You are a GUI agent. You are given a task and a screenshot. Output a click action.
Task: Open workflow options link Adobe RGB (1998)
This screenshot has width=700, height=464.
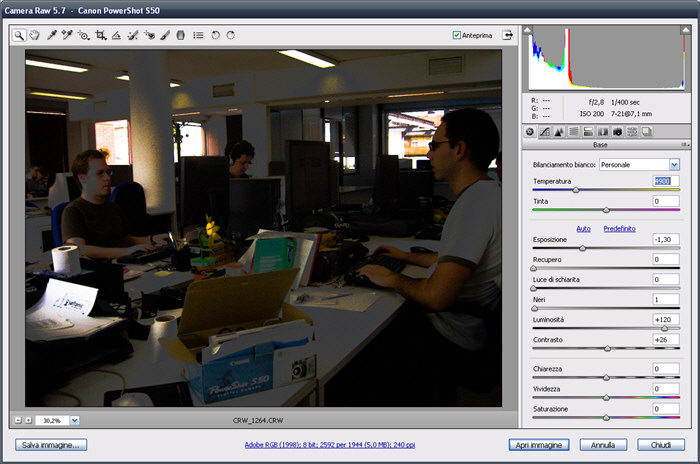(x=329, y=445)
